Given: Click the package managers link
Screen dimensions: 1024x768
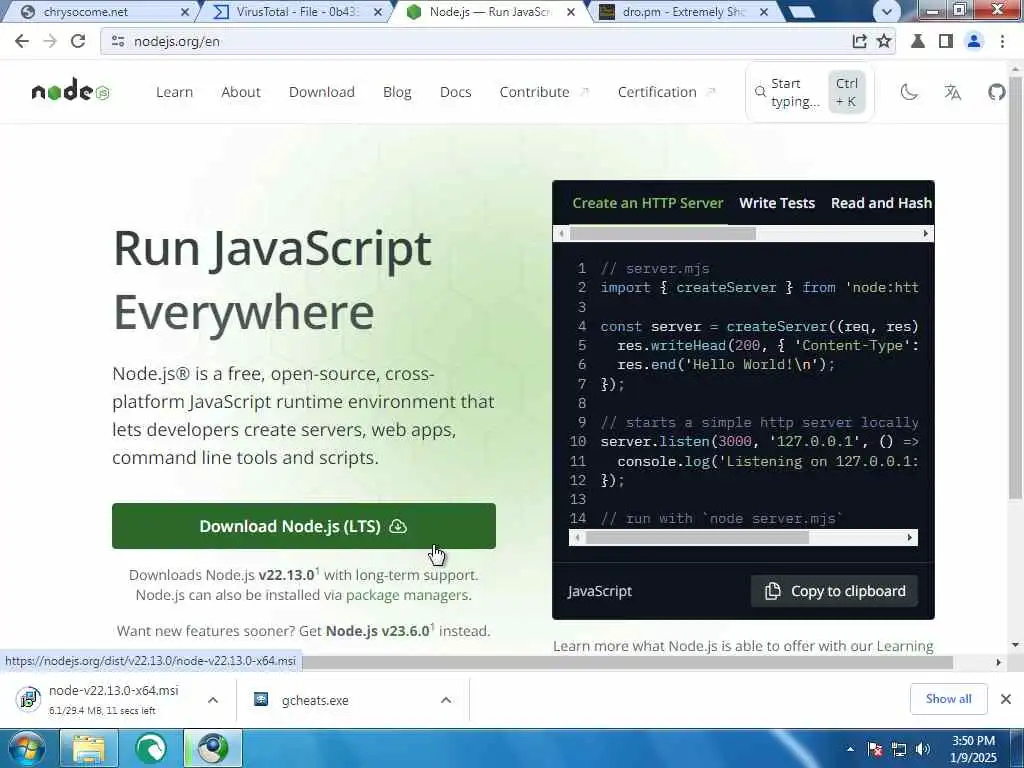Looking at the screenshot, I should [x=407, y=595].
